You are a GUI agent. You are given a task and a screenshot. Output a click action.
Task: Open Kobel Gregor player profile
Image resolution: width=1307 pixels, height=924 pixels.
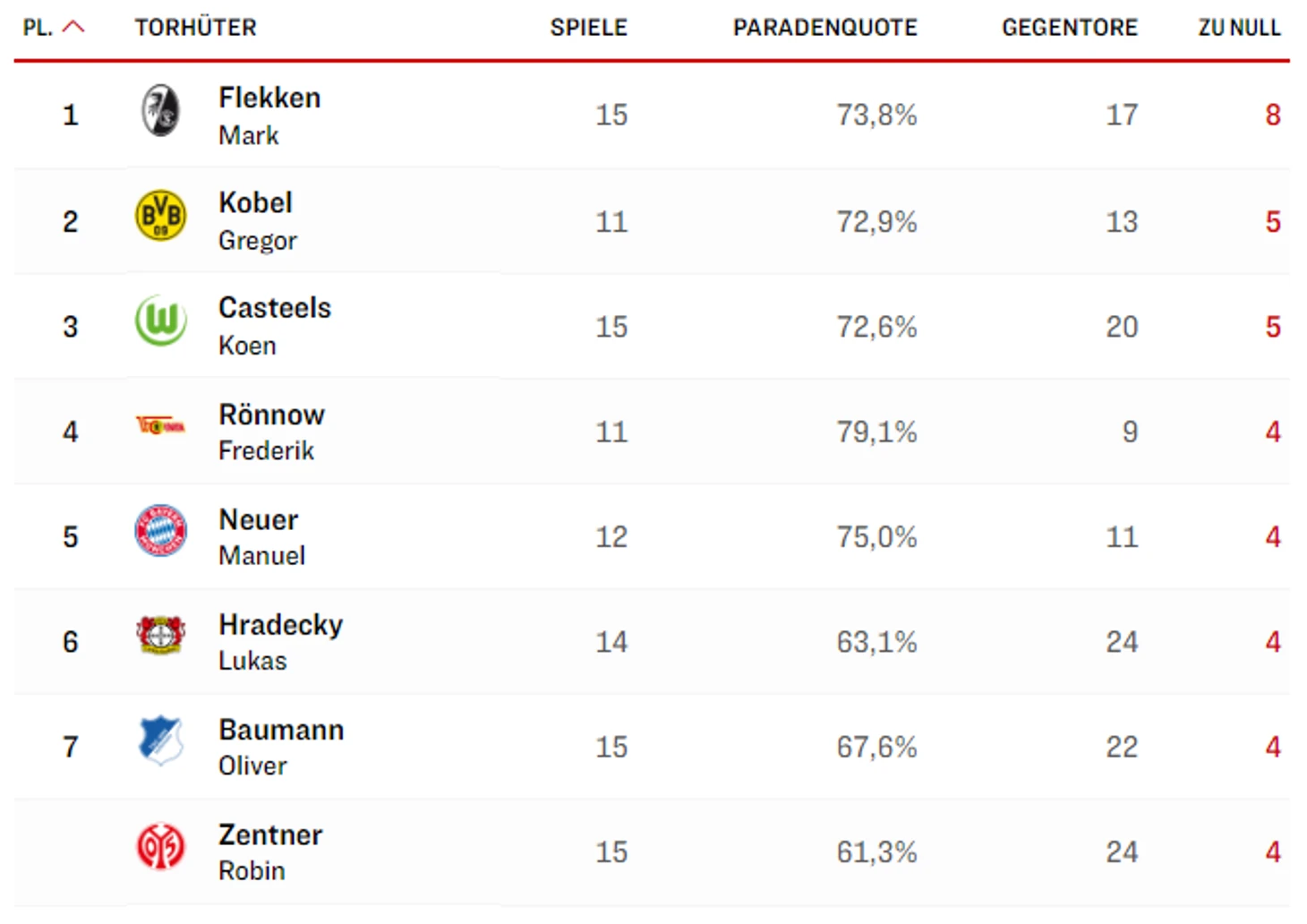click(258, 221)
